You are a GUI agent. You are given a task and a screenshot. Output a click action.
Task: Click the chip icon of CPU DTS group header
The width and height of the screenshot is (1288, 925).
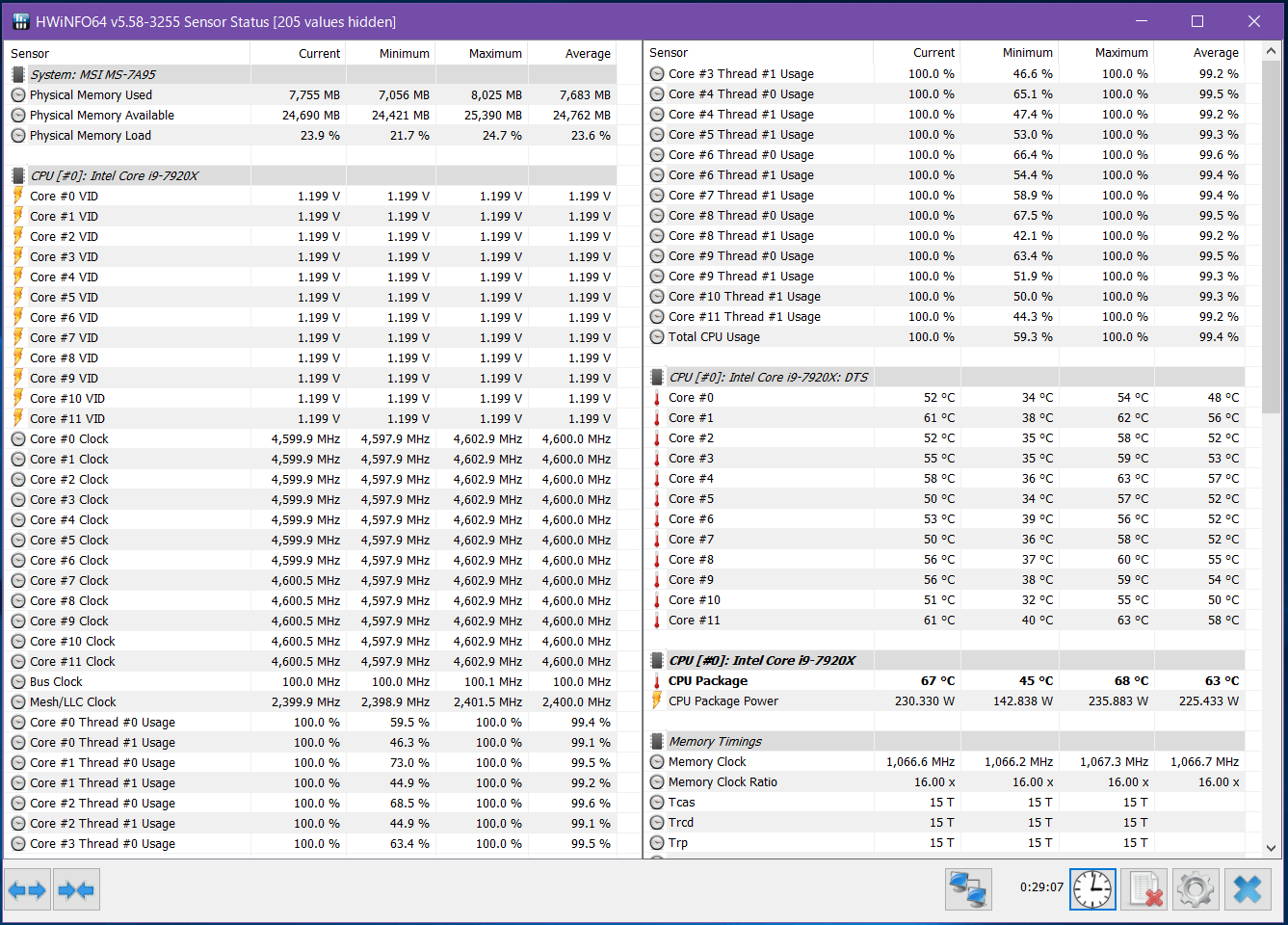coord(657,377)
